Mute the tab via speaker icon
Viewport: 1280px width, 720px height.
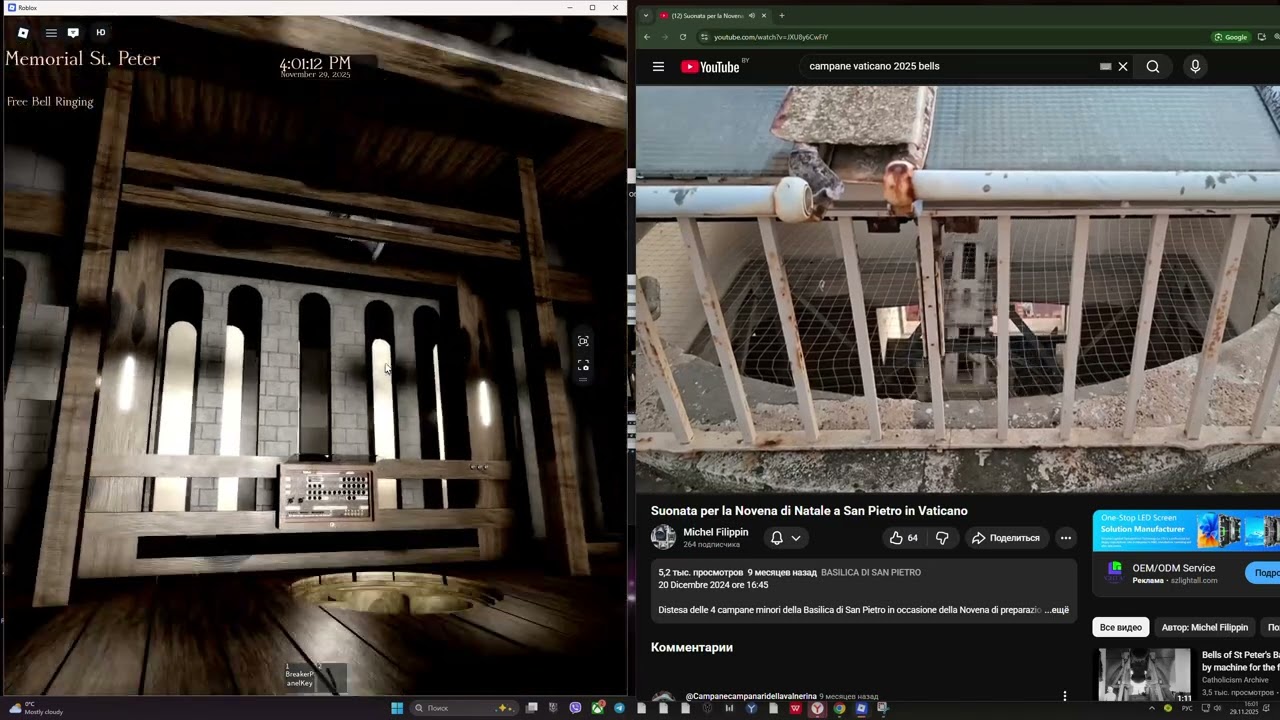pos(752,15)
